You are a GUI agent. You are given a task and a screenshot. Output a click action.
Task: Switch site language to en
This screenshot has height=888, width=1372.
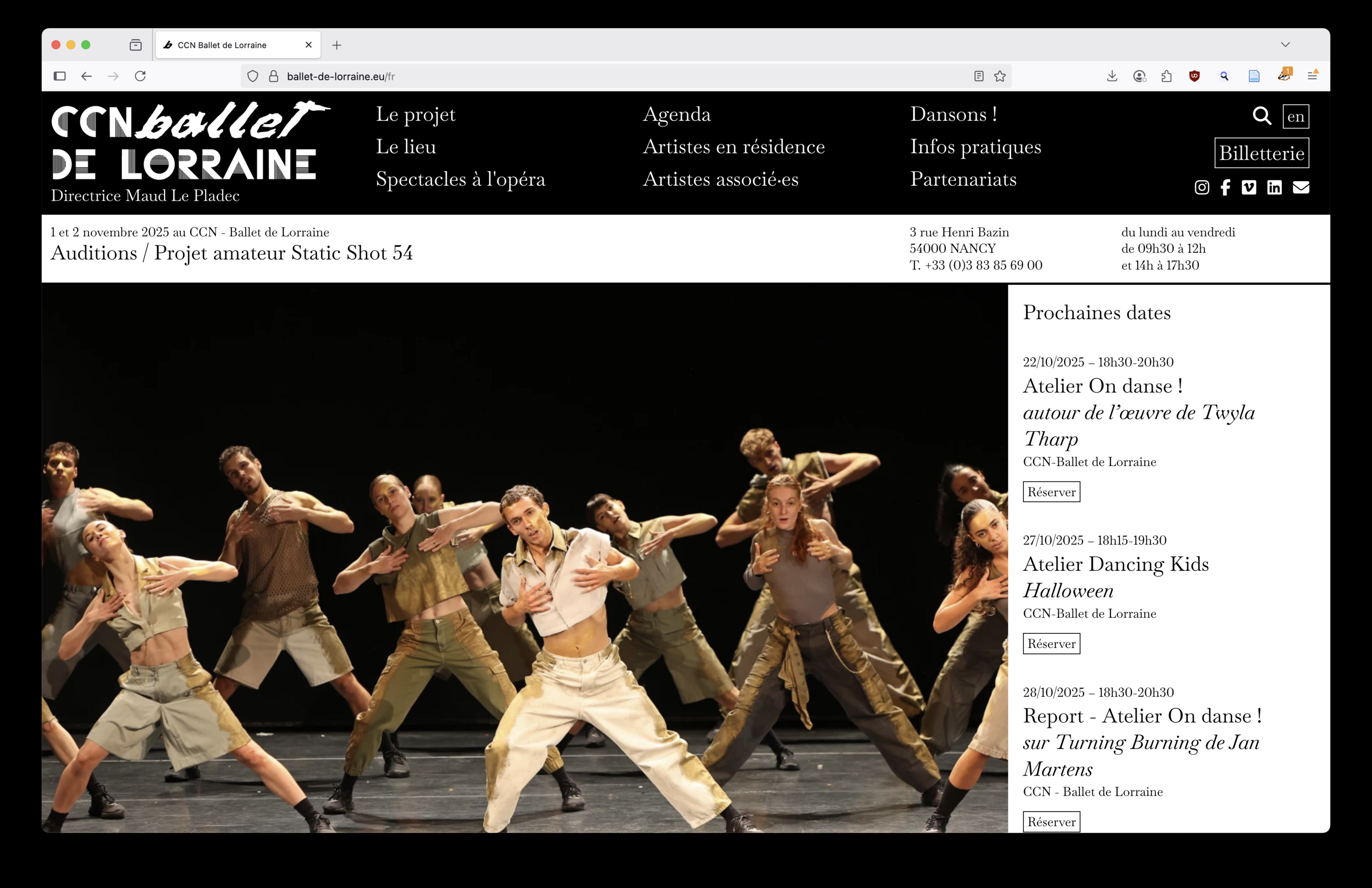(1295, 117)
